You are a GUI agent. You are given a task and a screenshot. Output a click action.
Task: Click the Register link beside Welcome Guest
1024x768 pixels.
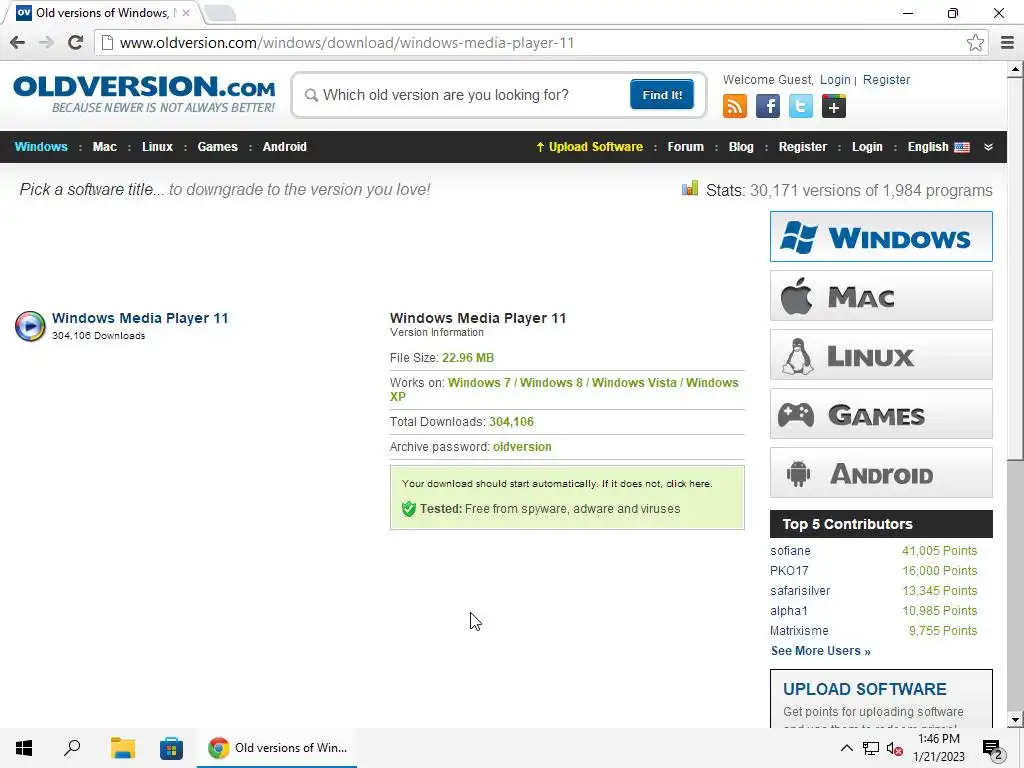pos(886,80)
